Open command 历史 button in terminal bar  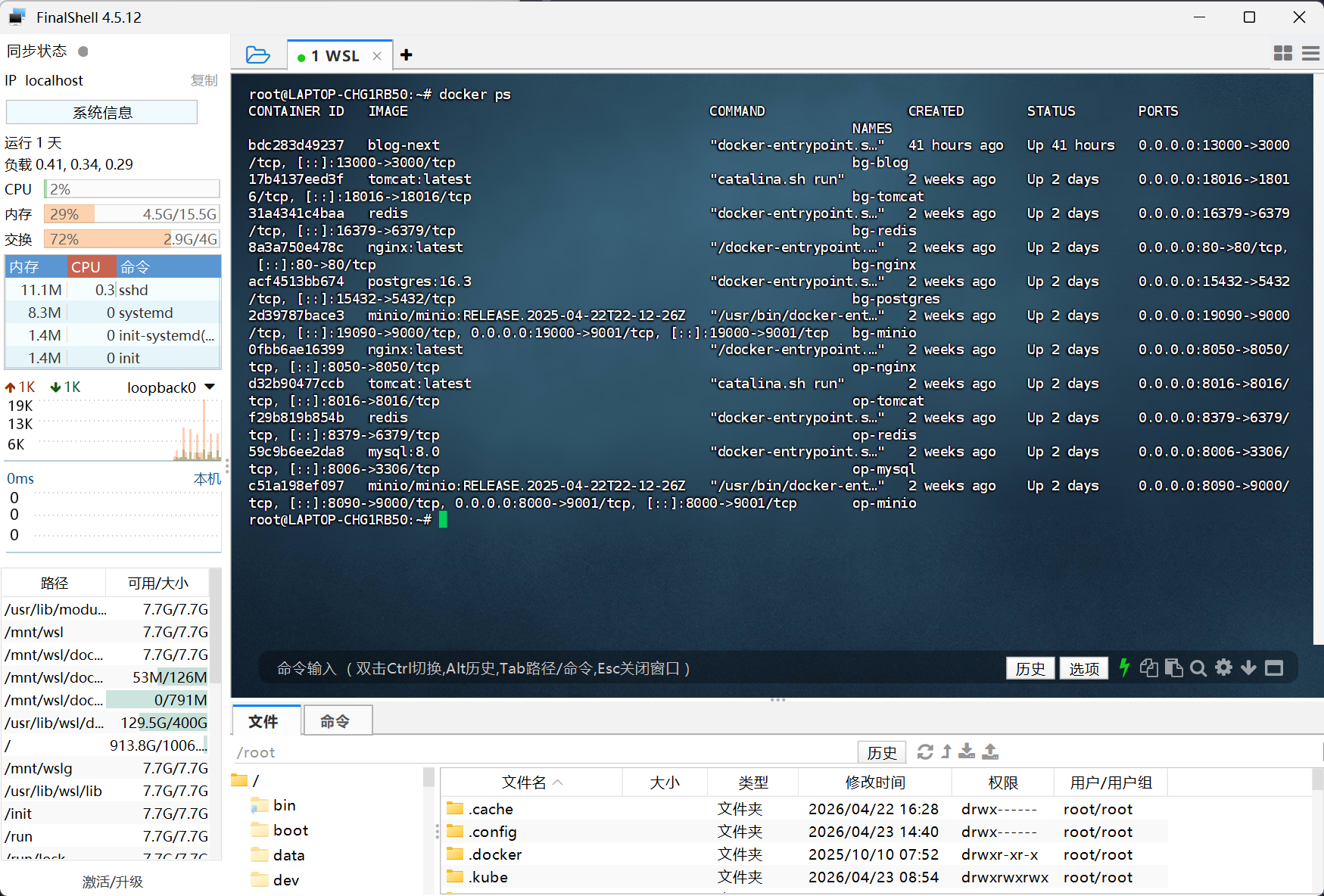click(x=1030, y=668)
